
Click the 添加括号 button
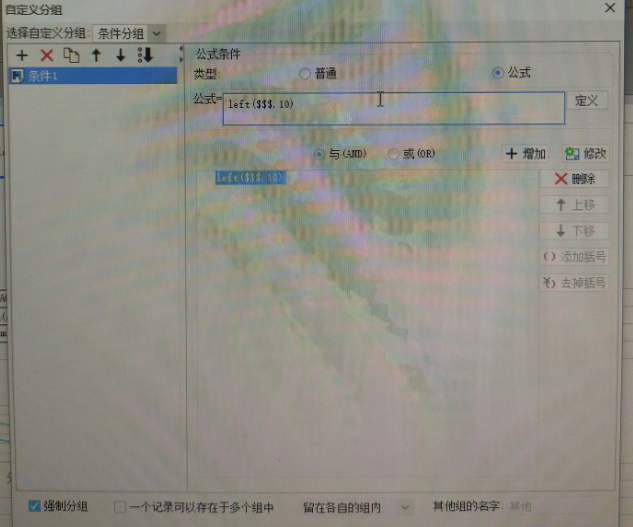pos(574,257)
